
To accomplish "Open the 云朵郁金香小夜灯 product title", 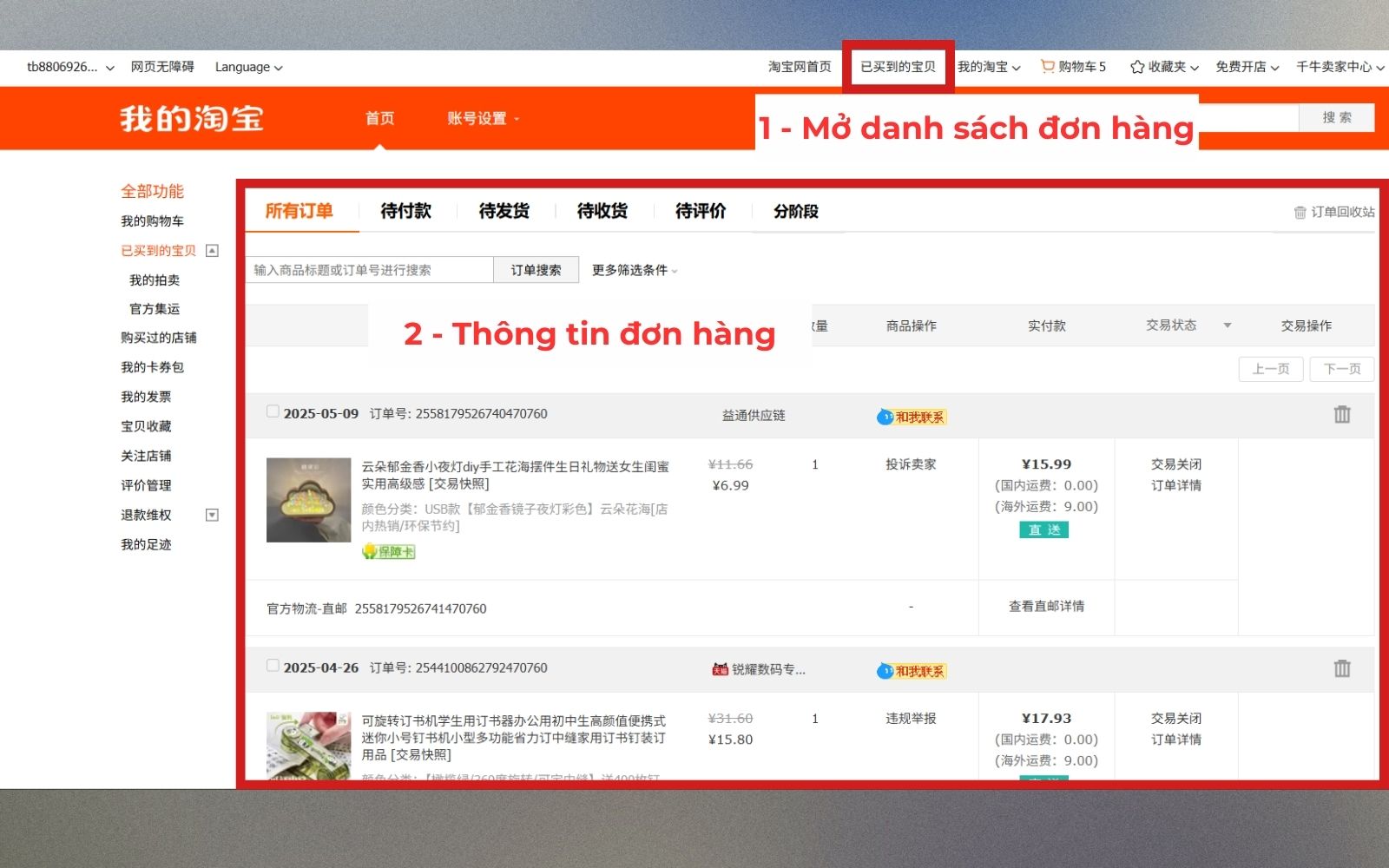I will [x=515, y=475].
